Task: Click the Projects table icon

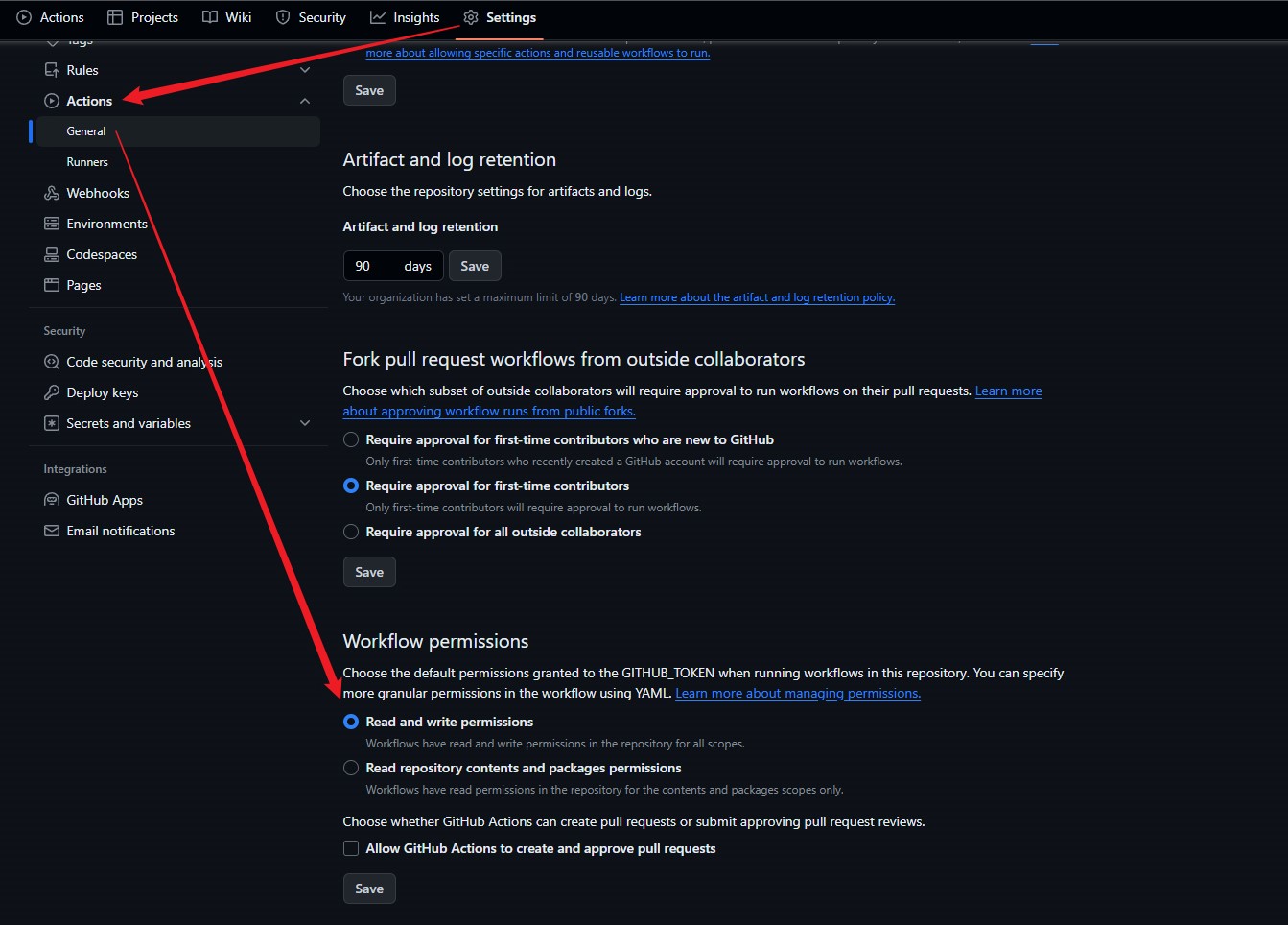Action: (115, 17)
